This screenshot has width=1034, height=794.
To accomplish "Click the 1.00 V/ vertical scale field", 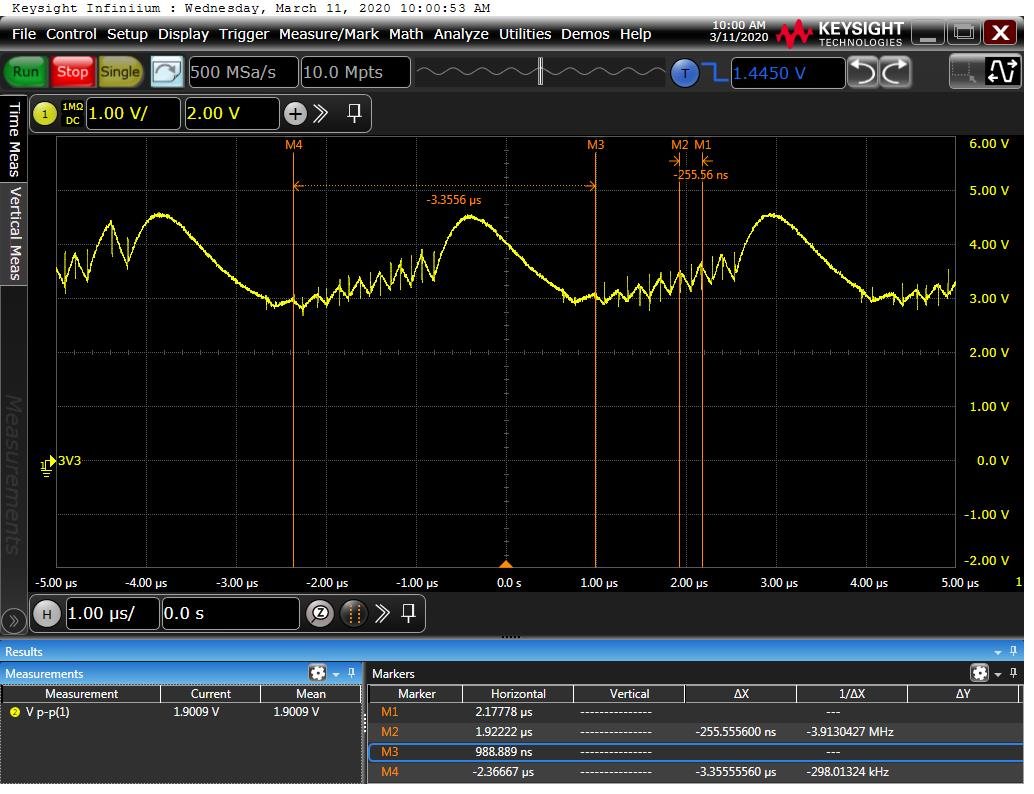I will pos(133,113).
